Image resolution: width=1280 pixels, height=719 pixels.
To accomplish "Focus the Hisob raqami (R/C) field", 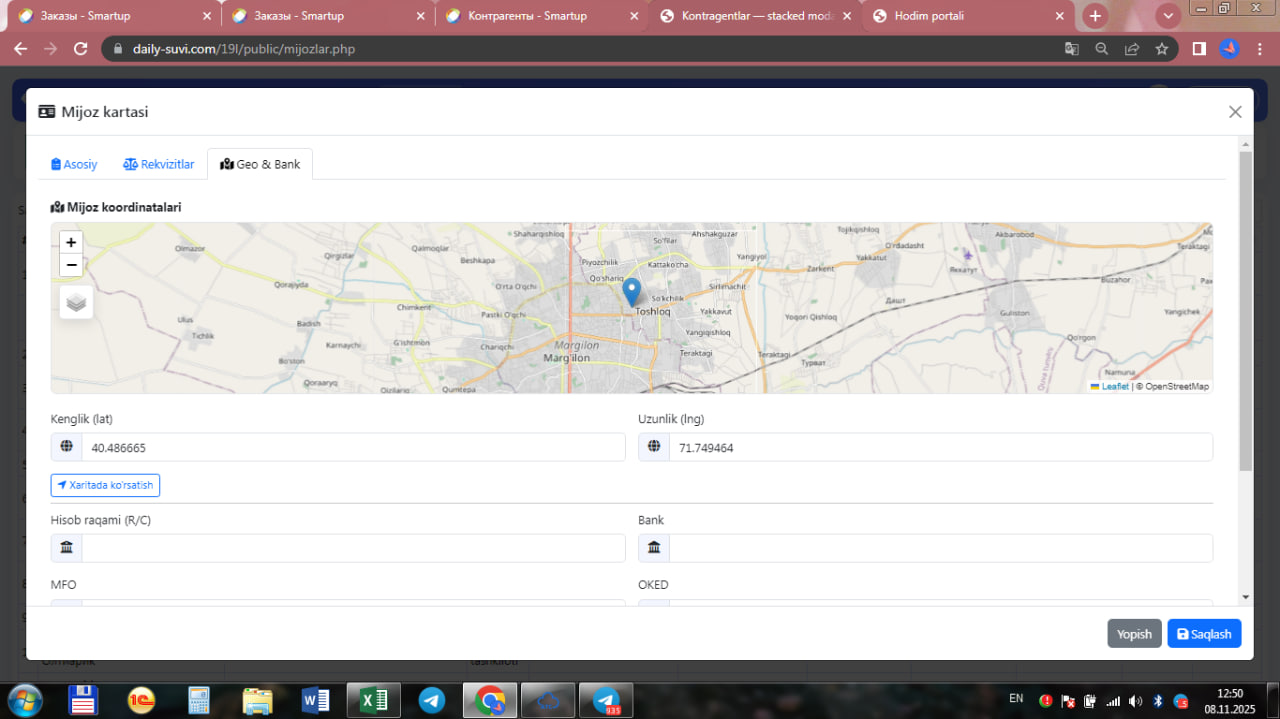I will tap(352, 548).
